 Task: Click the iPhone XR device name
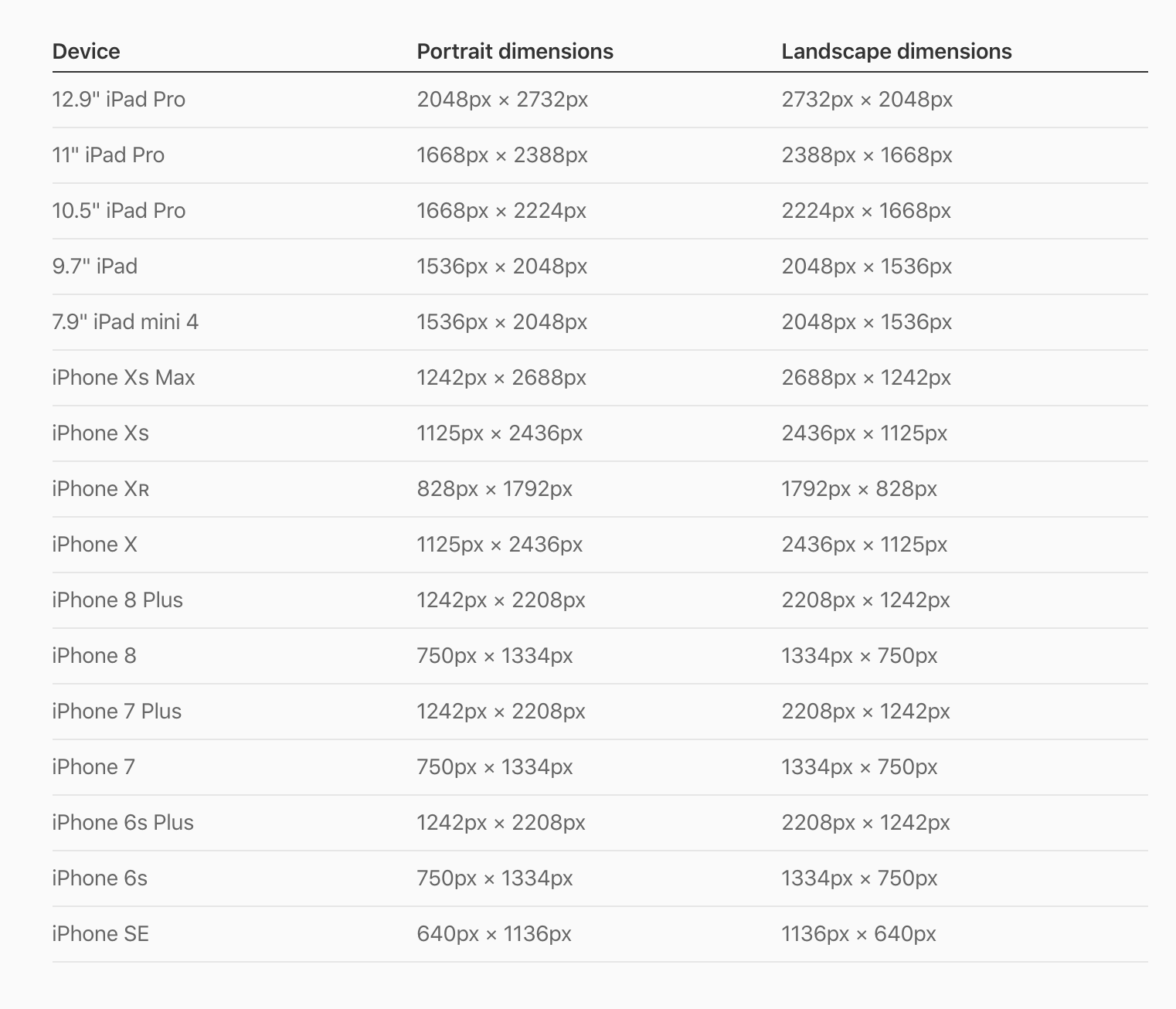pyautogui.click(x=100, y=489)
